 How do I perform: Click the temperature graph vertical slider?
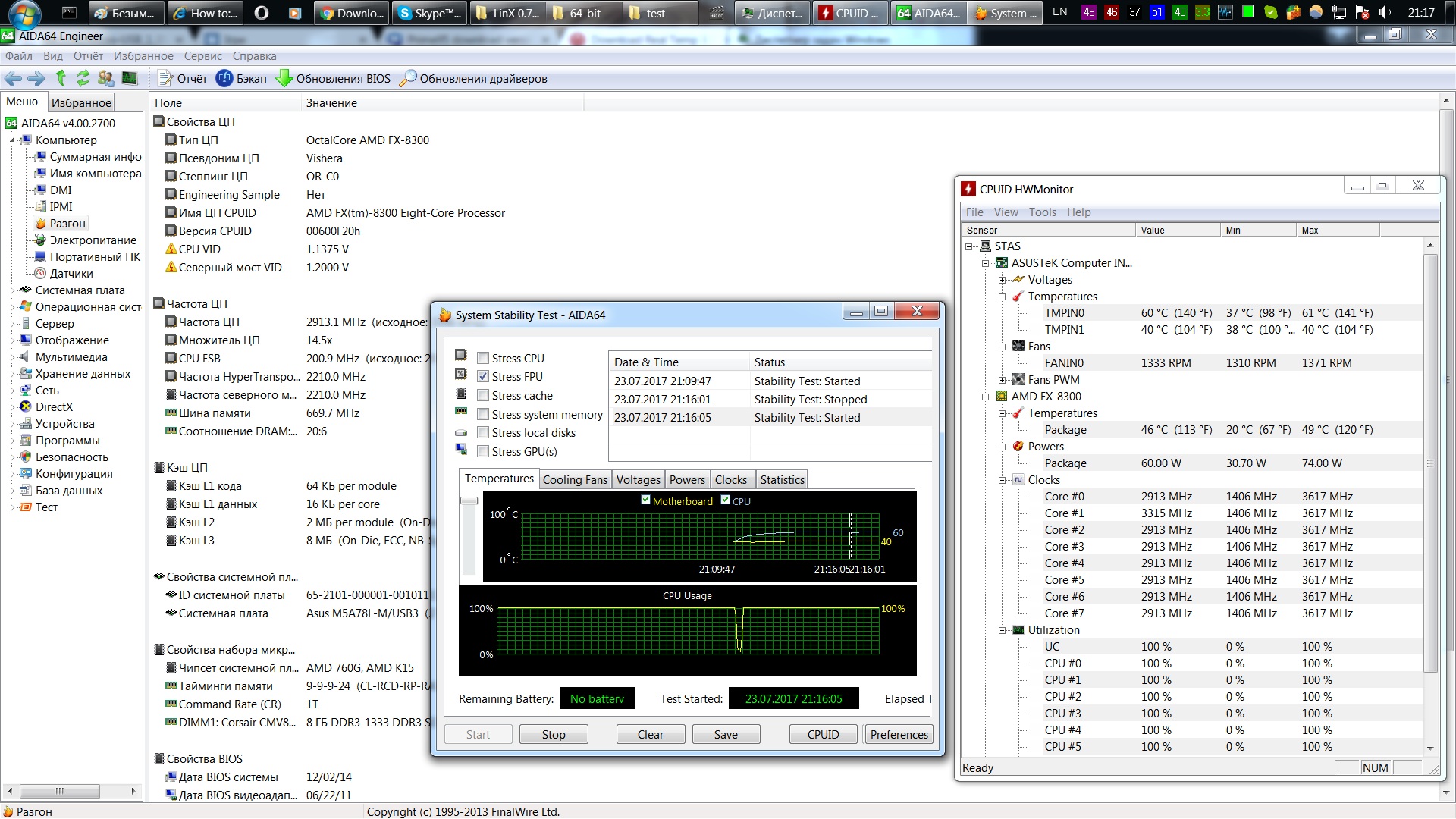click(x=469, y=501)
